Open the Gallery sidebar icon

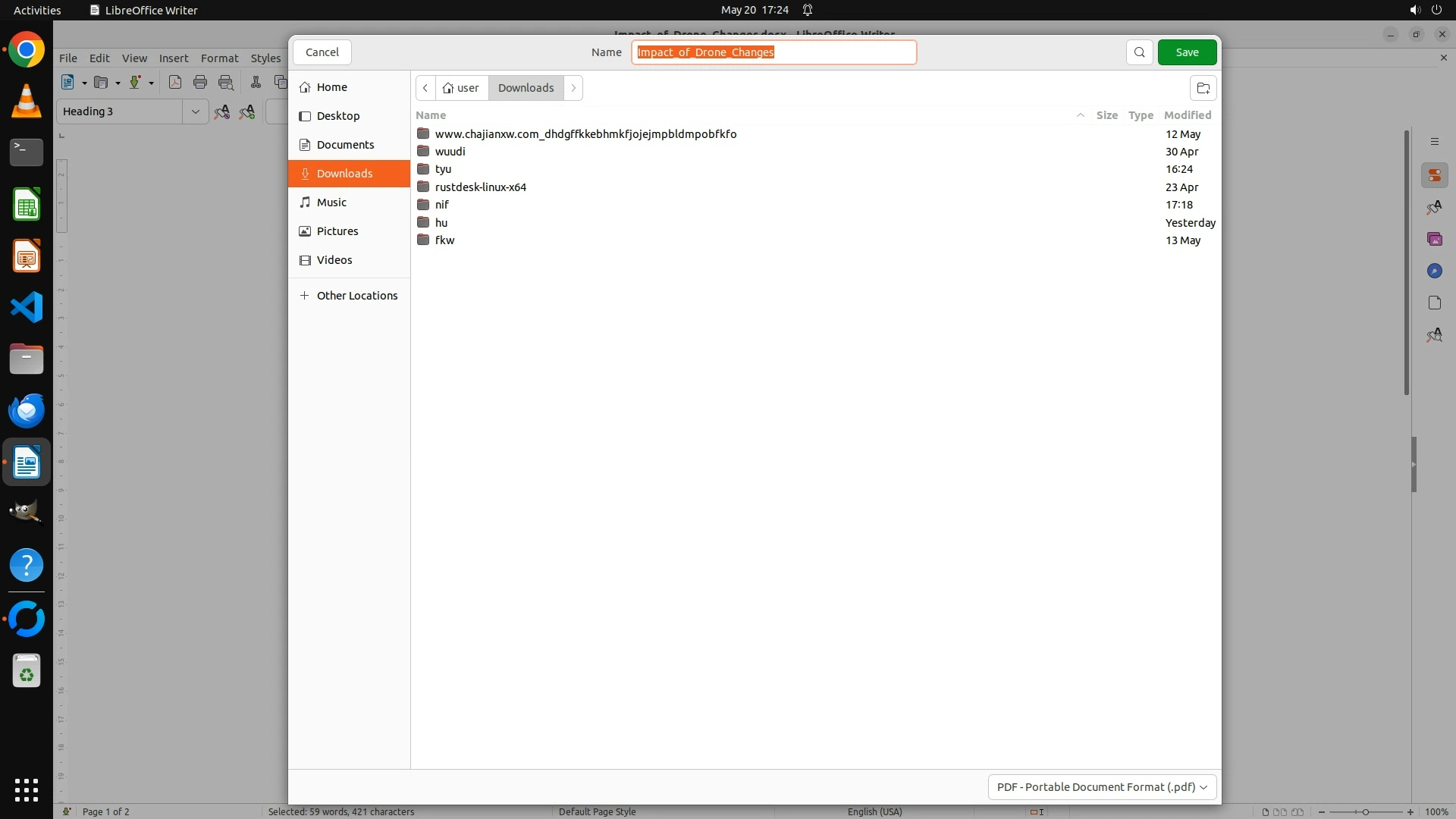[1434, 239]
